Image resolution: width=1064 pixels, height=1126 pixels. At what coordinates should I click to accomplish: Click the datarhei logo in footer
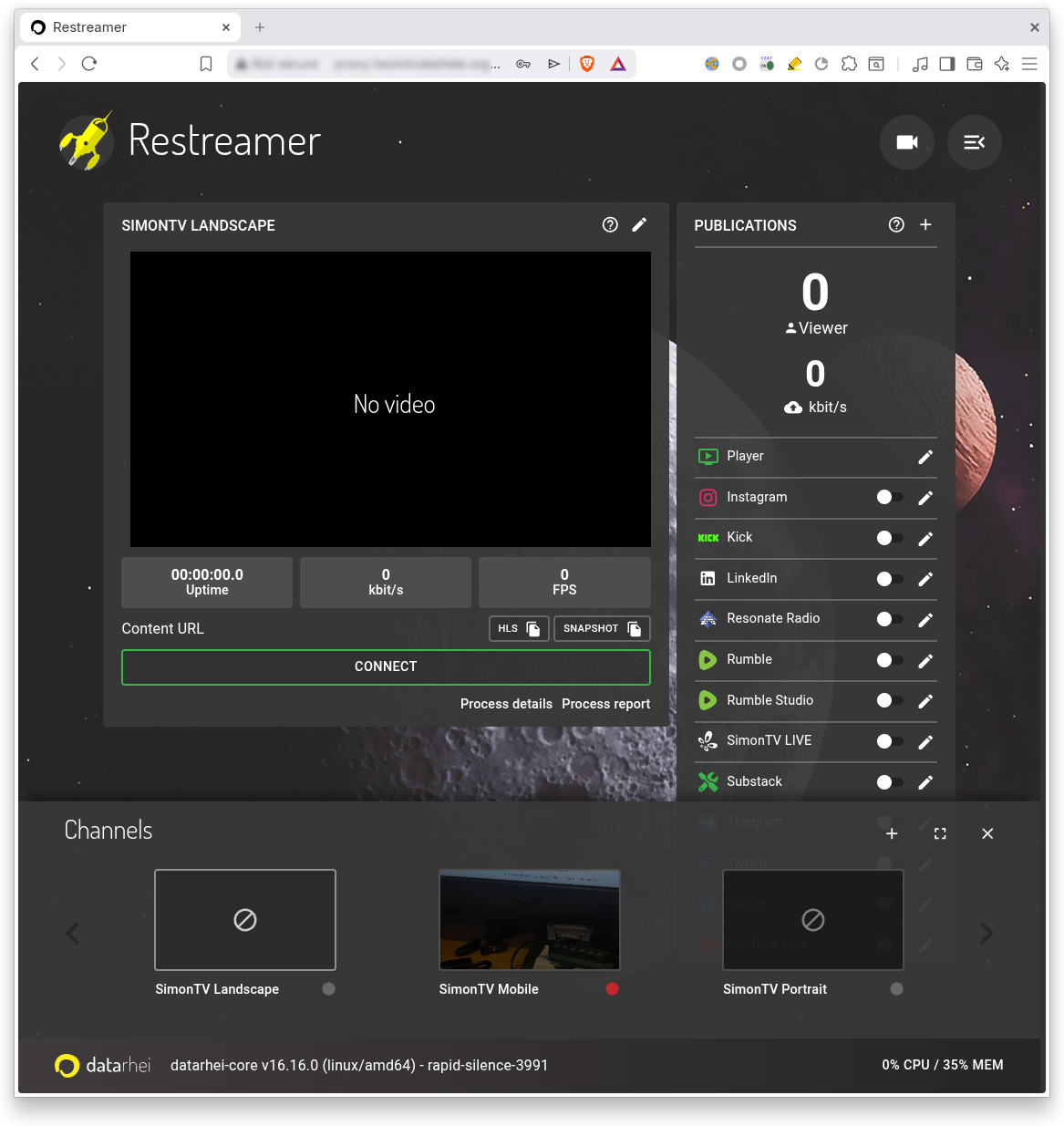coord(102,1065)
